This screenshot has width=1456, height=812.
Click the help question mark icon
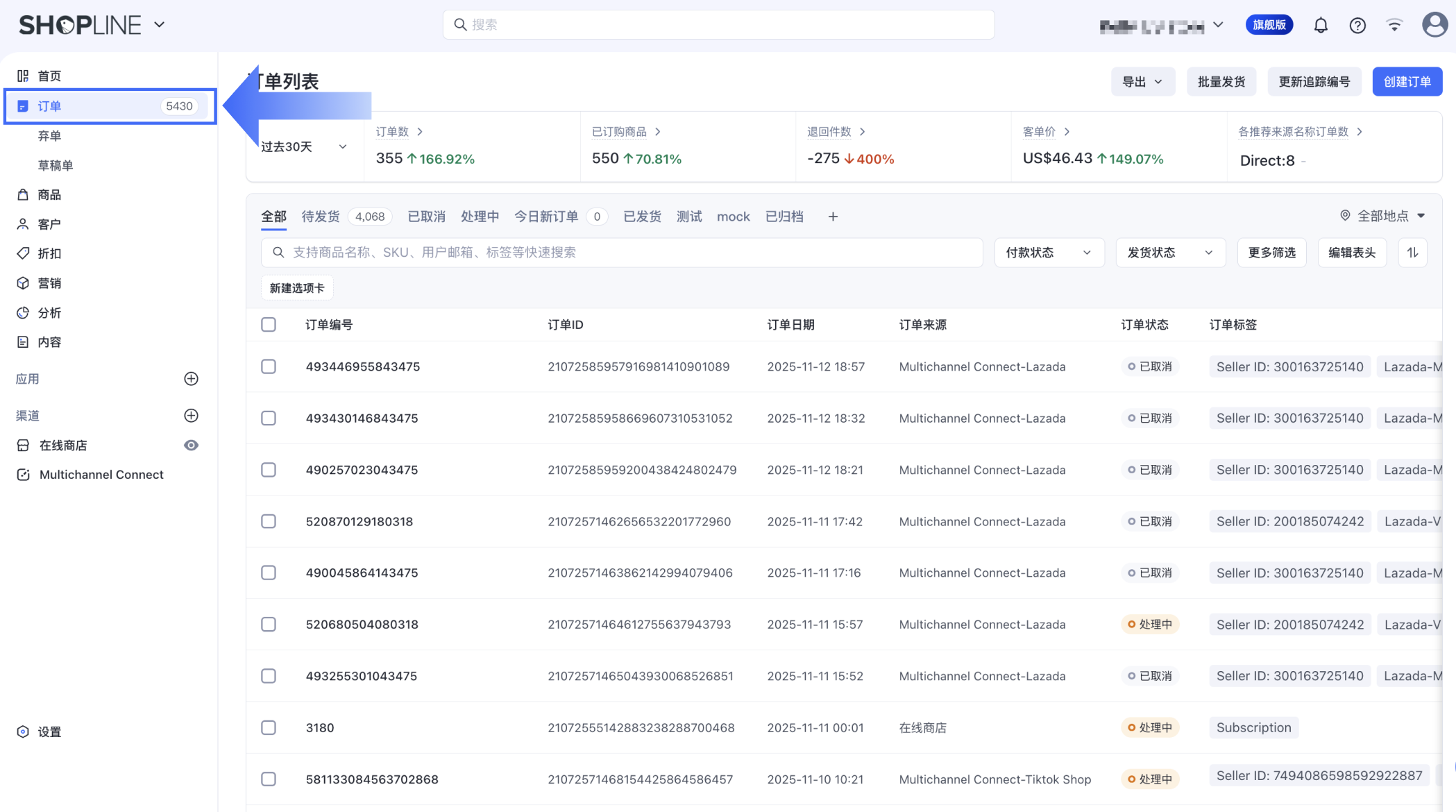coord(1357,26)
